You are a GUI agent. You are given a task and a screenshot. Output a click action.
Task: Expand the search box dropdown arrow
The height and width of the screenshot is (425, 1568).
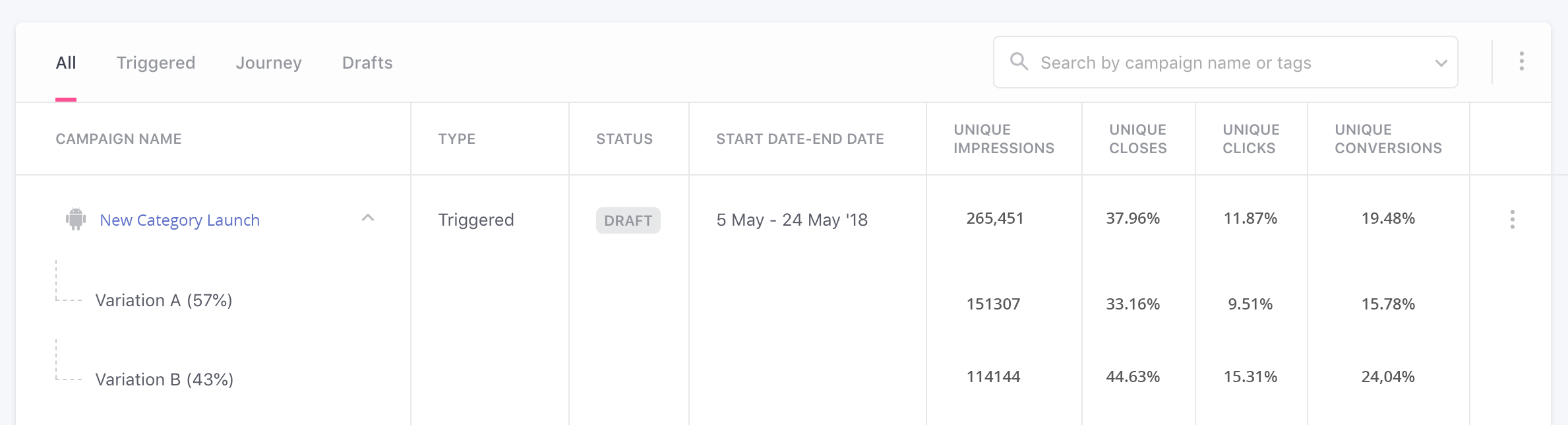[1441, 63]
